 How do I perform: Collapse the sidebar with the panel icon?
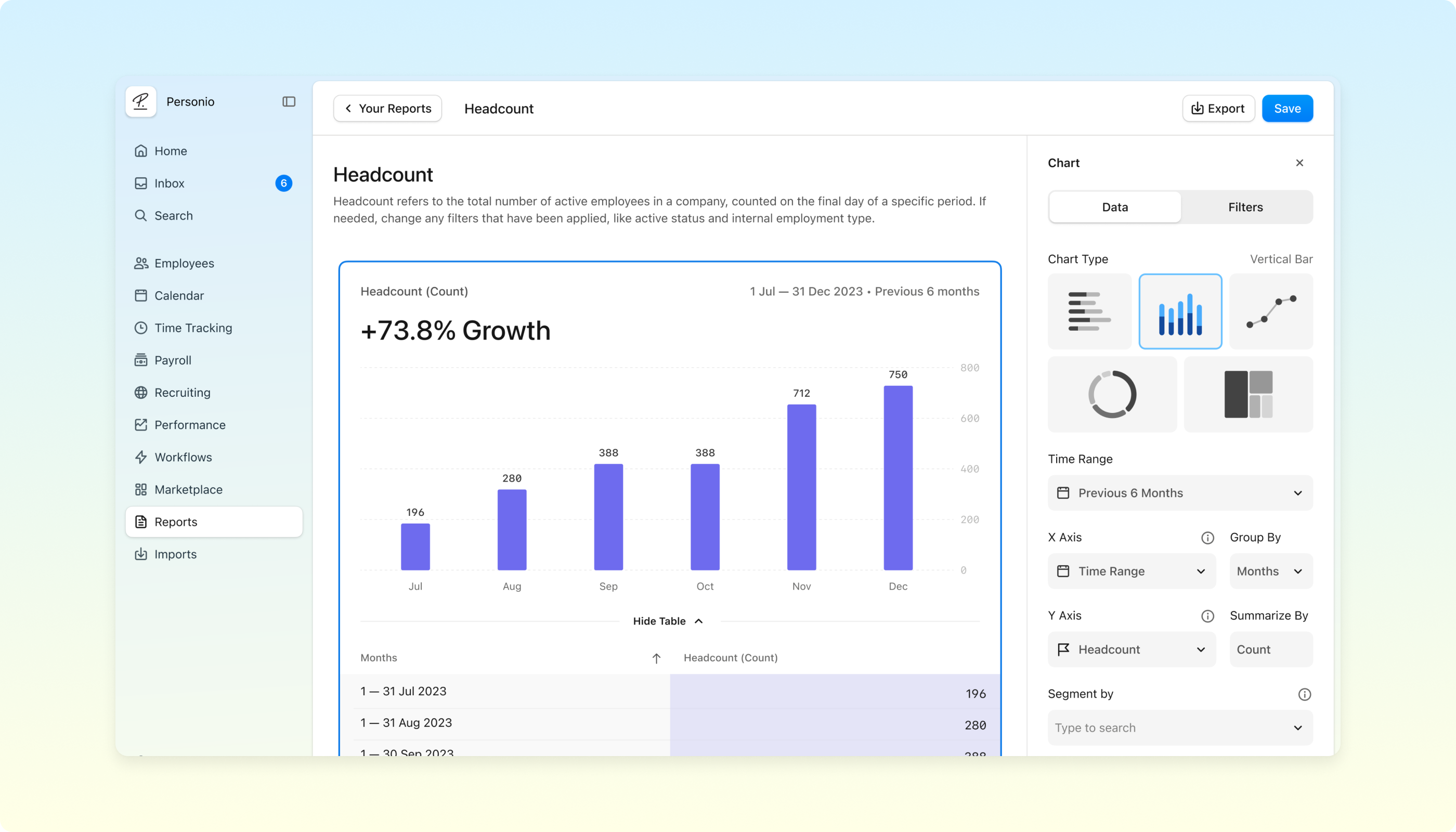point(289,102)
